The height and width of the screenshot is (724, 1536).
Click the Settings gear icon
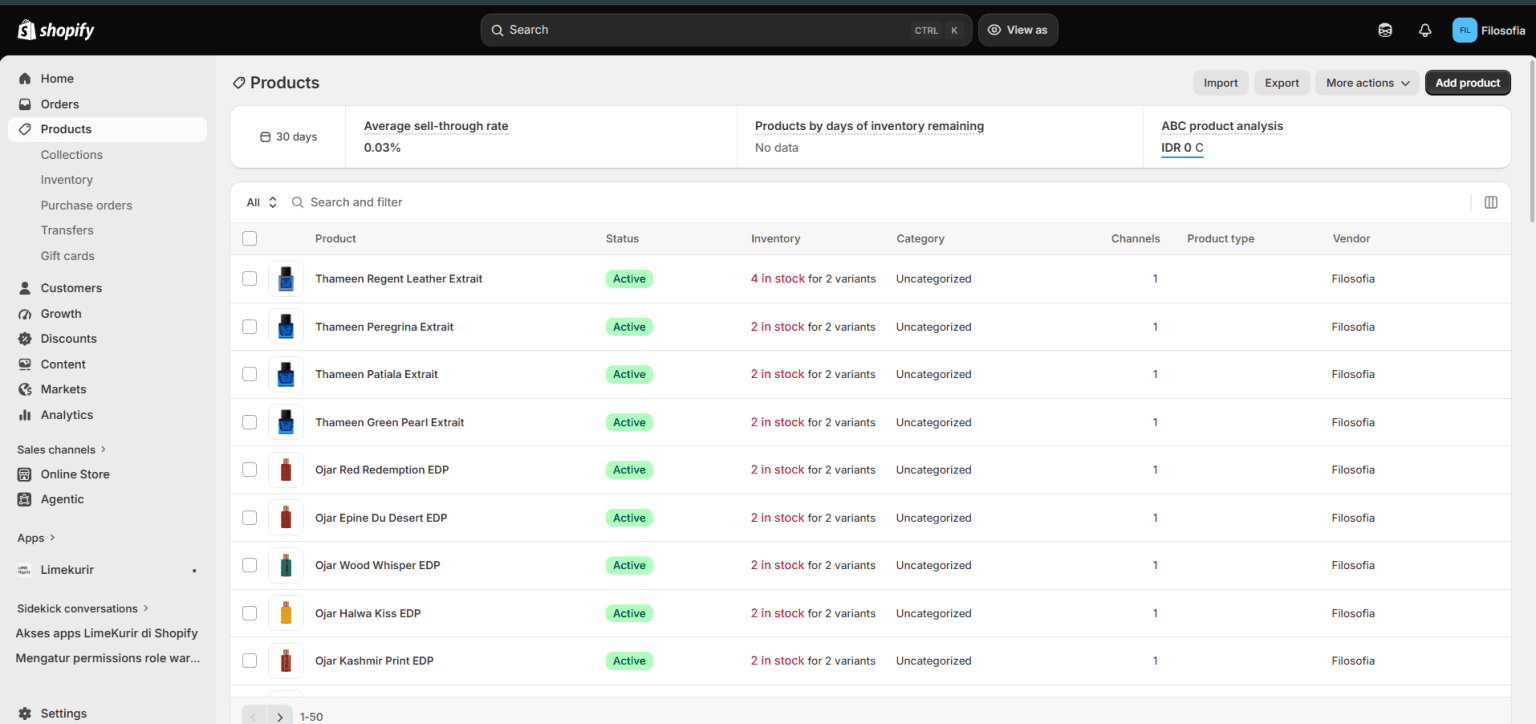pyautogui.click(x=25, y=713)
